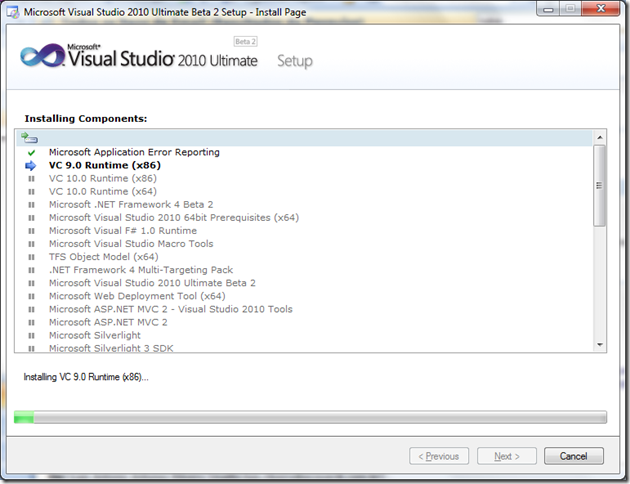Click the pending icon beside 64bit Prerequisites (x64)
The image size is (630, 484).
(31, 218)
